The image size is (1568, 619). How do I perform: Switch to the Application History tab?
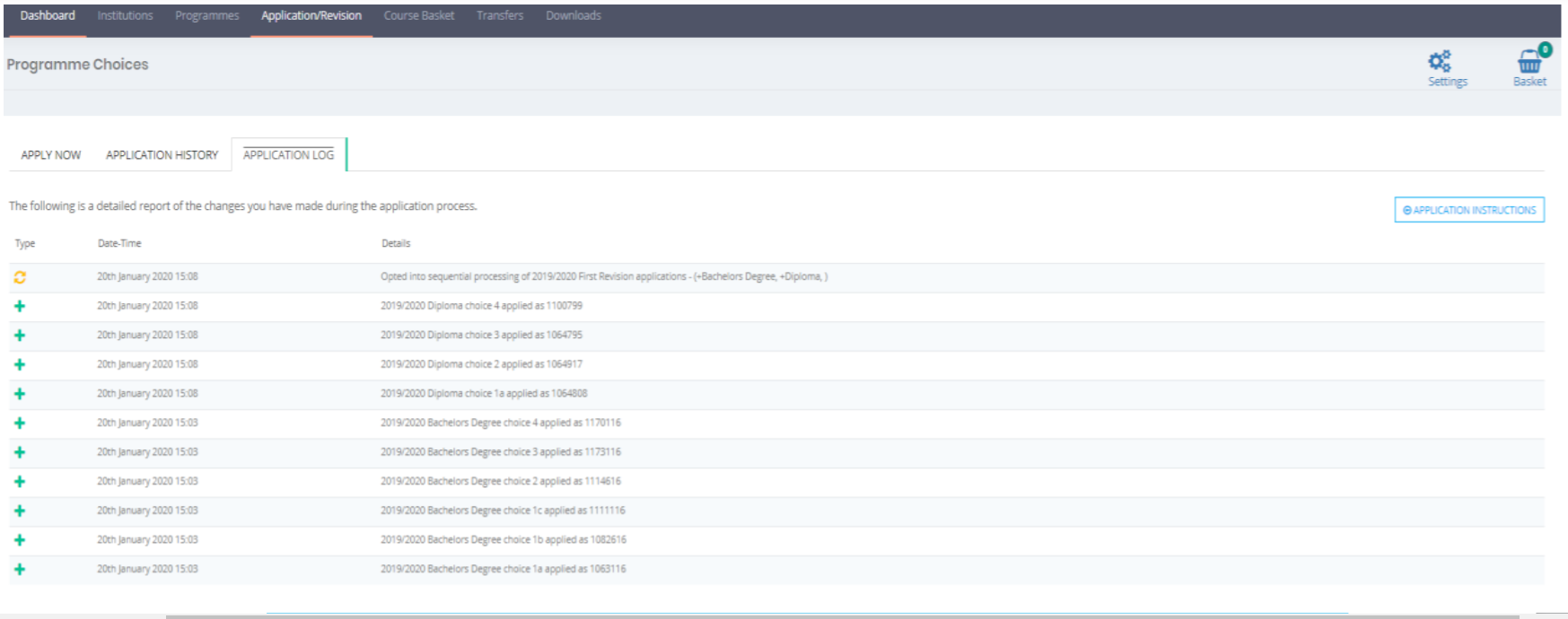162,155
